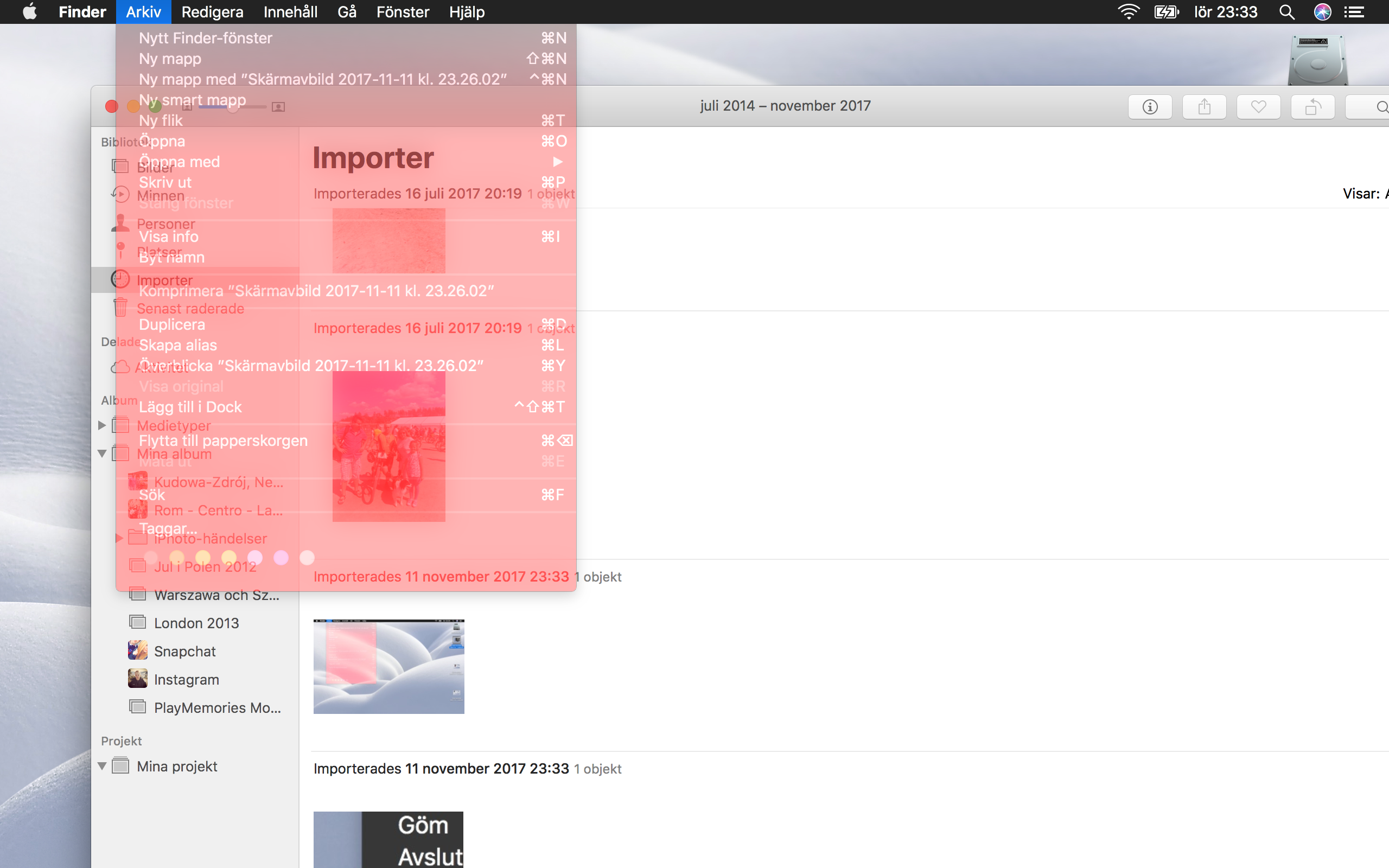Open the Snapchat album
Screen dimensions: 1389x868
coord(184,651)
